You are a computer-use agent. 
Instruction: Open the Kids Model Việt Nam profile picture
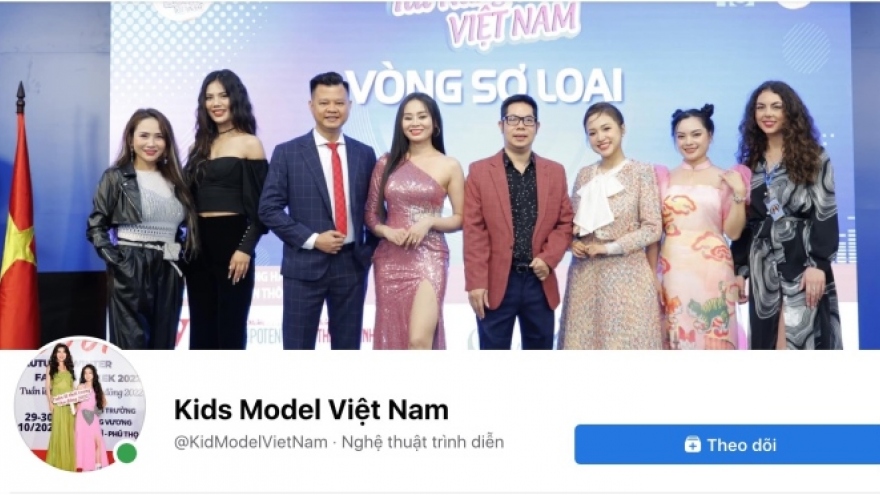pos(80,404)
